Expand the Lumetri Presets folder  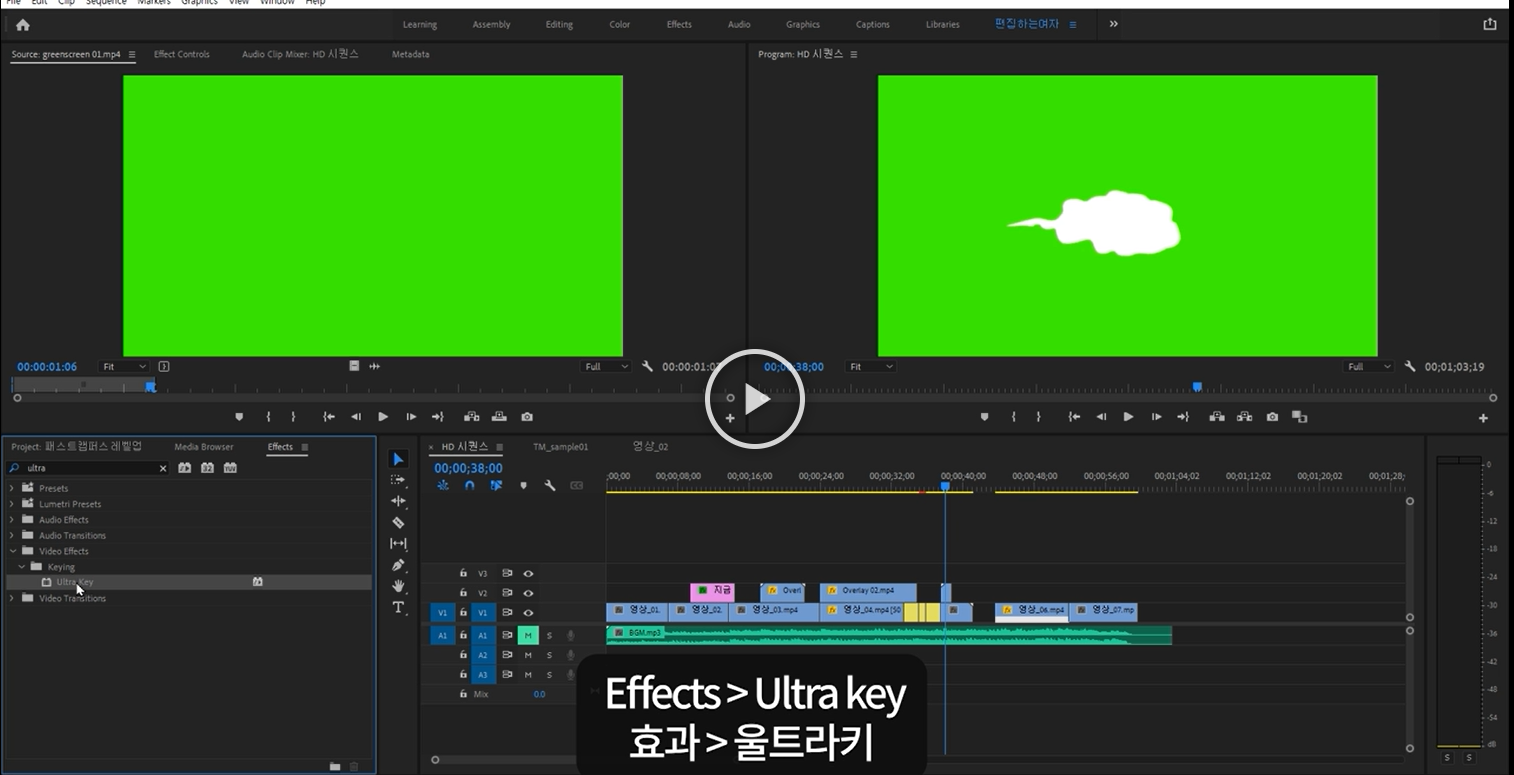point(12,504)
